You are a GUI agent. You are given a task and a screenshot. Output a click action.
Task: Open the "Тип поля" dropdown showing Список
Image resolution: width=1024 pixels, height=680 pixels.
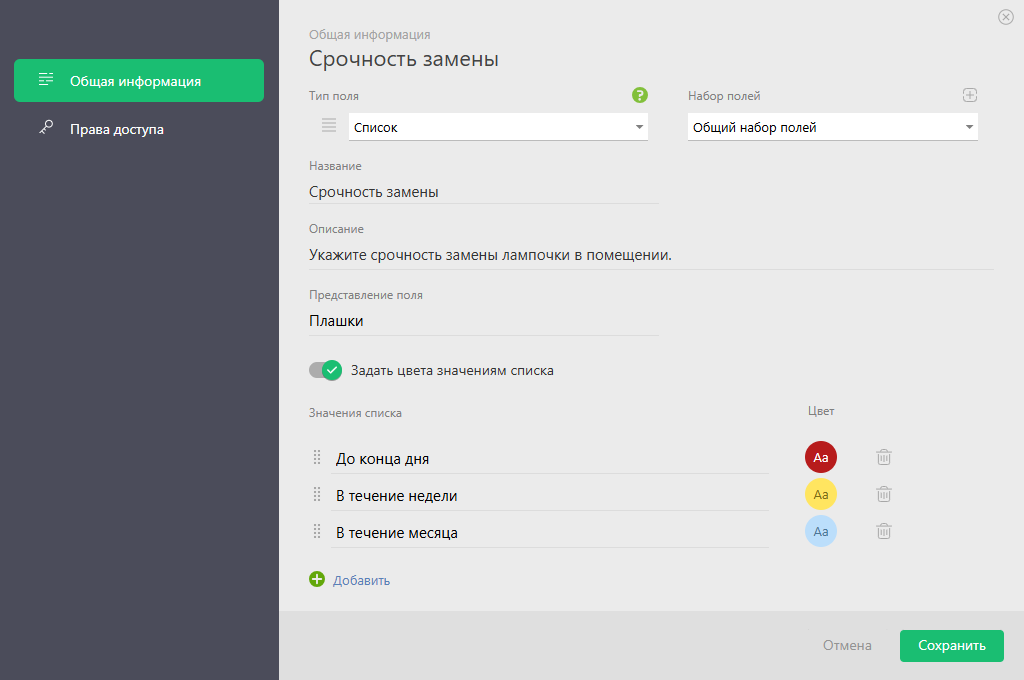click(x=498, y=127)
